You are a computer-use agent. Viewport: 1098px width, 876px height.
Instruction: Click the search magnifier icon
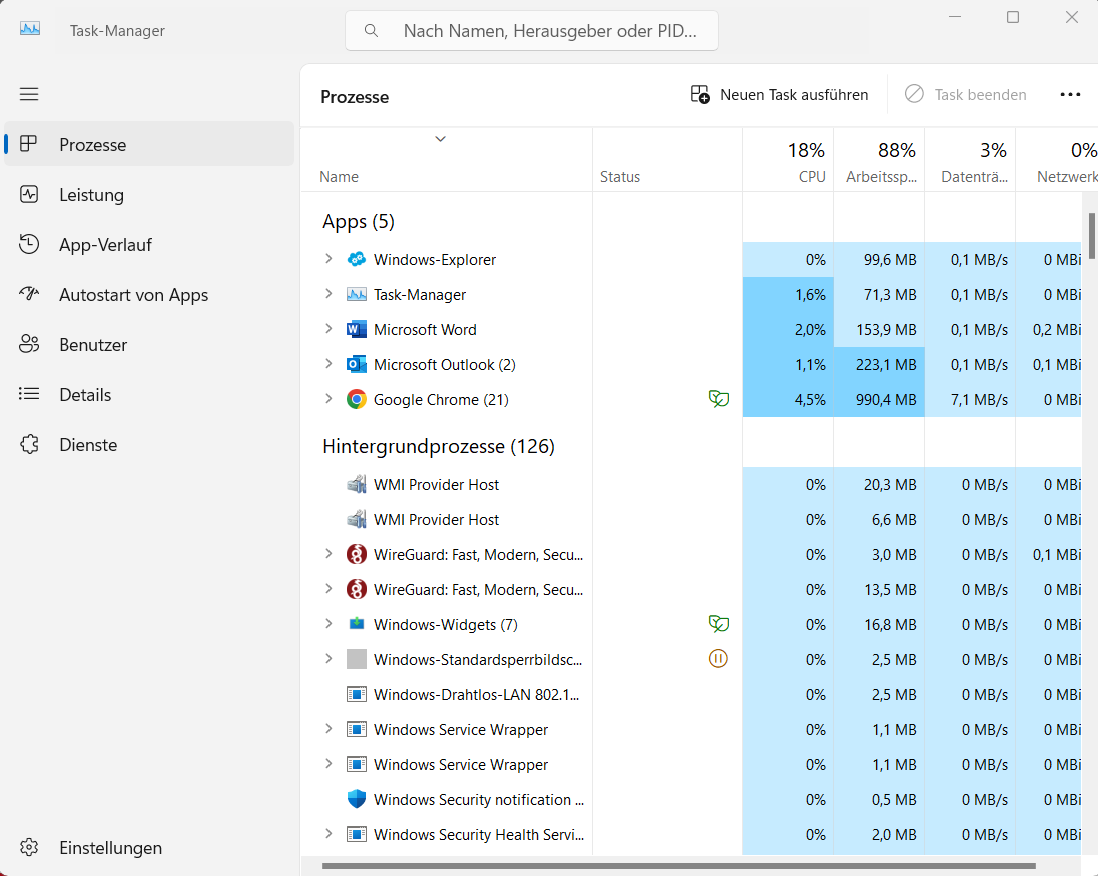click(x=371, y=31)
